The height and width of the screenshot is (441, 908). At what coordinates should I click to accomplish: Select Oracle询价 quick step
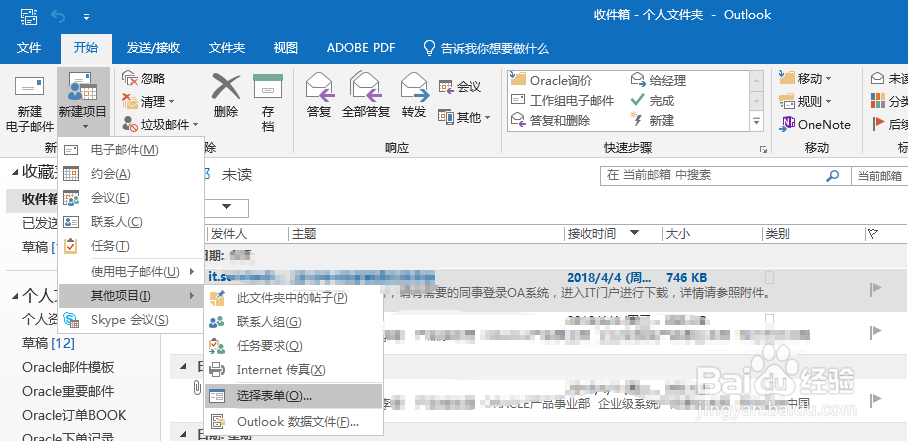pyautogui.click(x=552, y=80)
